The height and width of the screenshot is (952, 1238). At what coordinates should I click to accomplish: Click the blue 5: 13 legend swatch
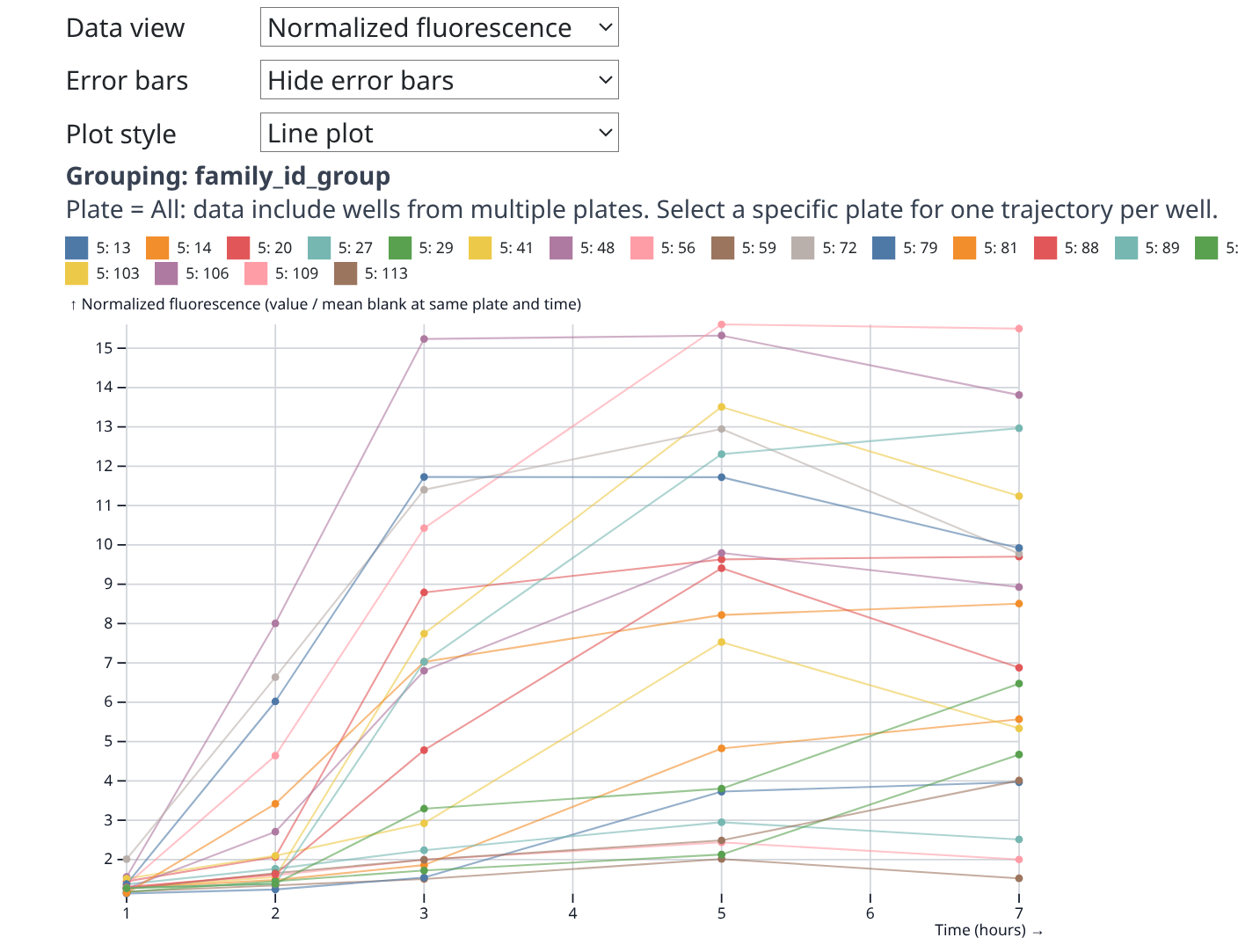(77, 248)
